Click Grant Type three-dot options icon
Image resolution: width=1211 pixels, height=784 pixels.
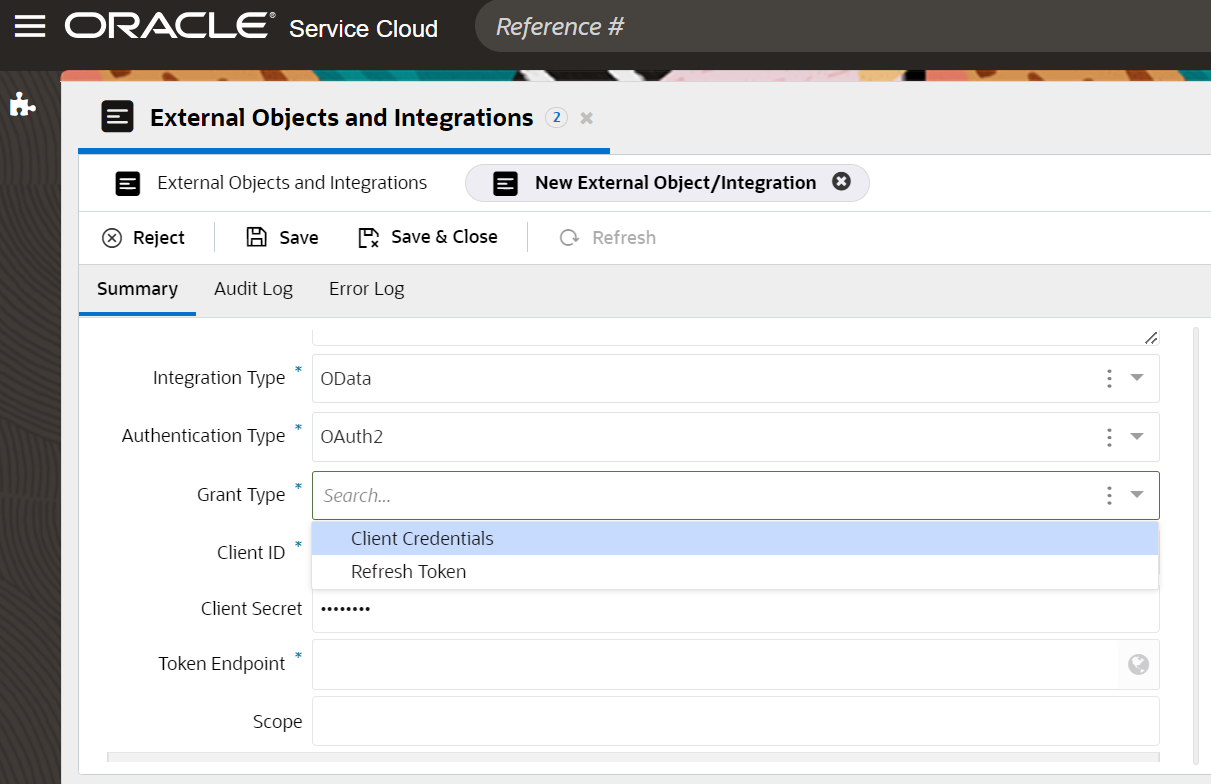point(1109,495)
